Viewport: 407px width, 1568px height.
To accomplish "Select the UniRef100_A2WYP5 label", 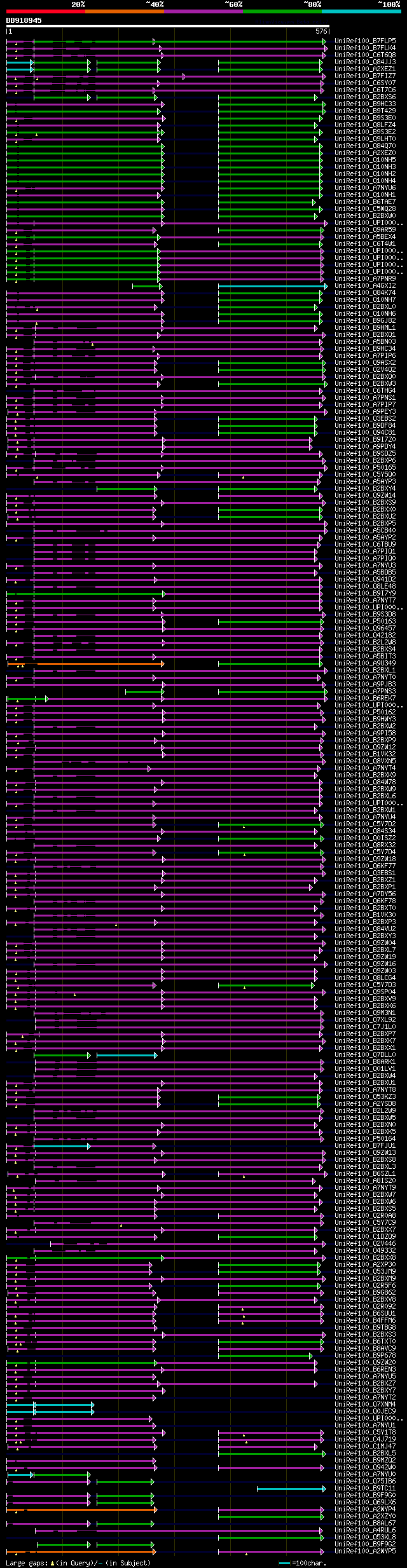I will click(365, 1551).
